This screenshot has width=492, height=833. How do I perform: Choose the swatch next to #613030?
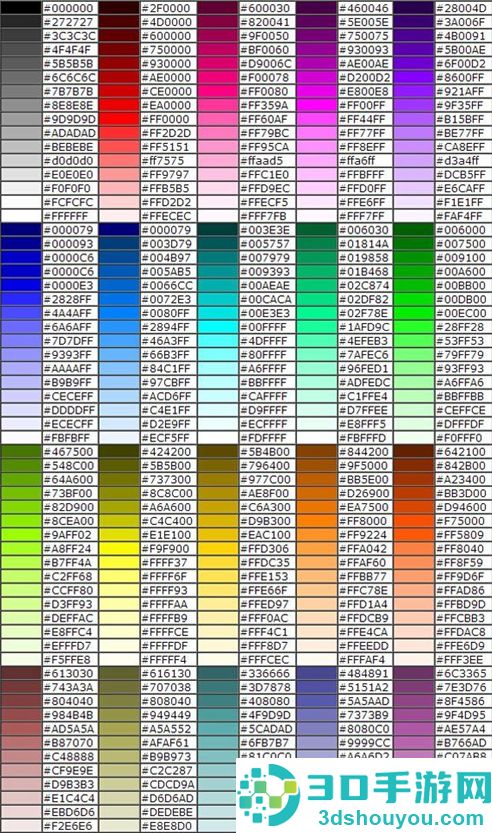[21, 674]
